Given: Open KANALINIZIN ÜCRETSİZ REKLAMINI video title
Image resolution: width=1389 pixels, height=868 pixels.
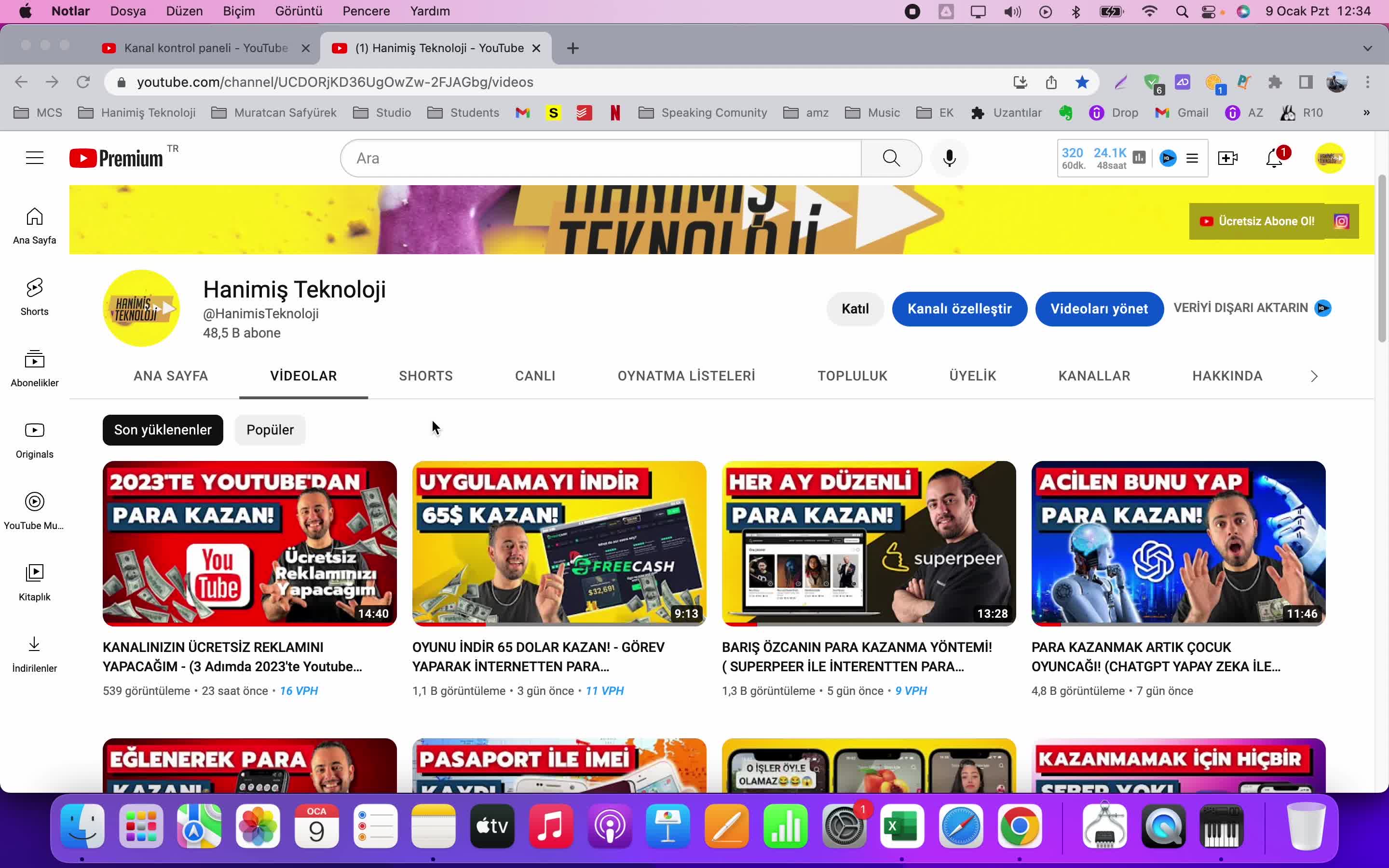Looking at the screenshot, I should click(232, 657).
